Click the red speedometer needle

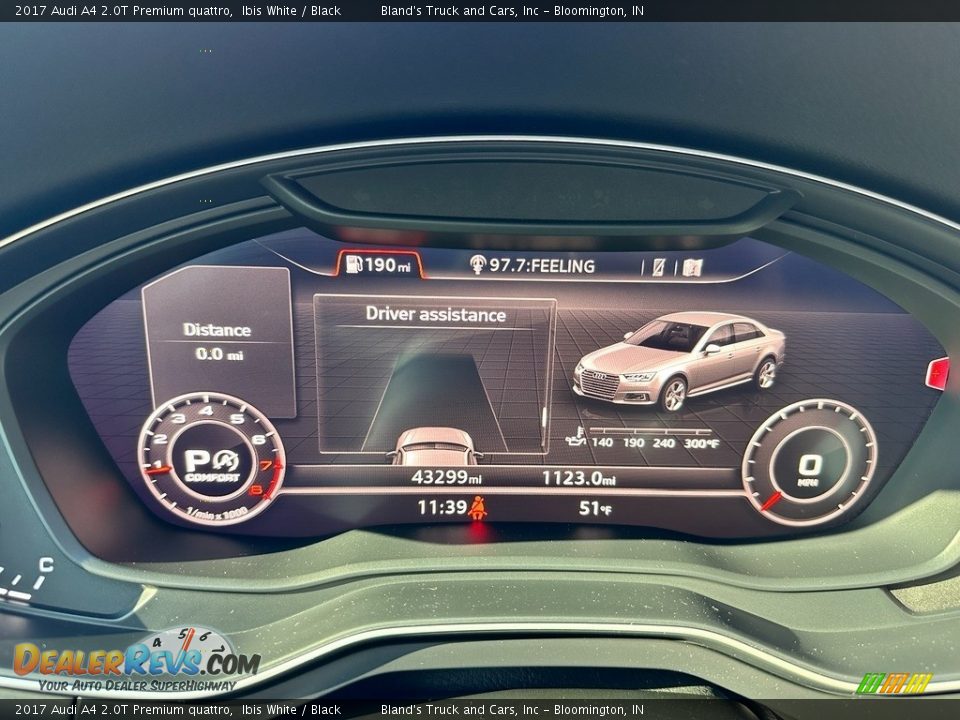(x=771, y=501)
